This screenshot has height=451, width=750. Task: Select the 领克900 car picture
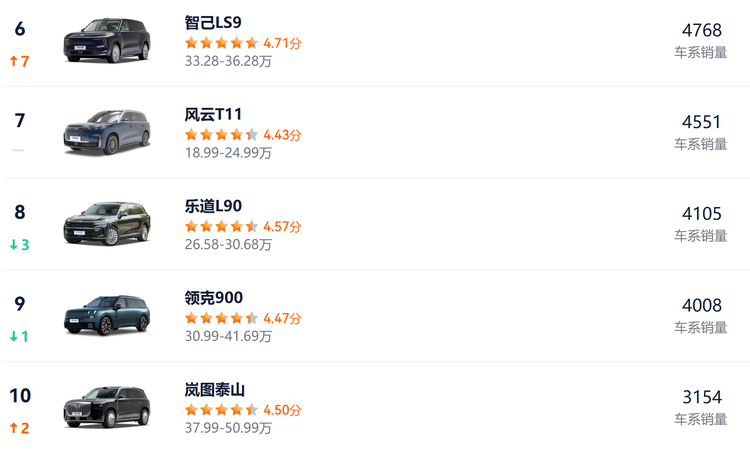click(107, 317)
